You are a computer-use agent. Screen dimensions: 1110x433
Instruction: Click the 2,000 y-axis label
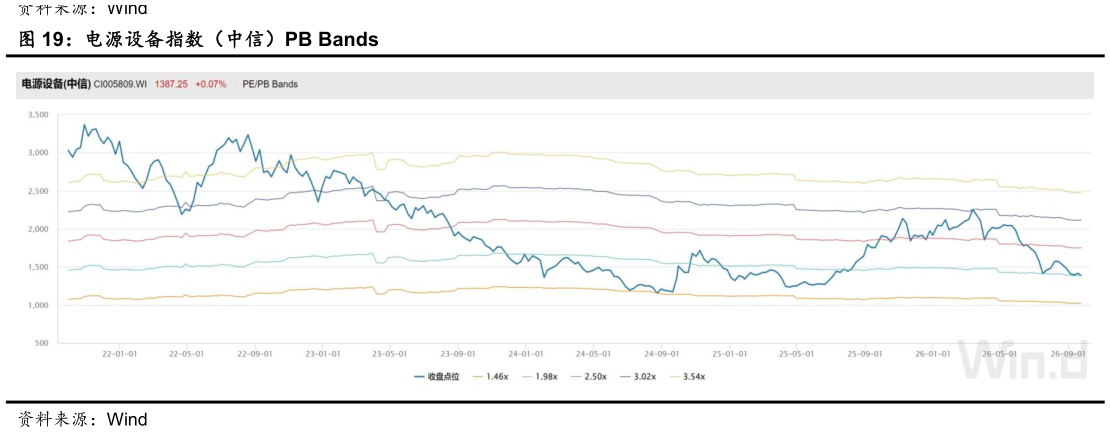[x=37, y=229]
